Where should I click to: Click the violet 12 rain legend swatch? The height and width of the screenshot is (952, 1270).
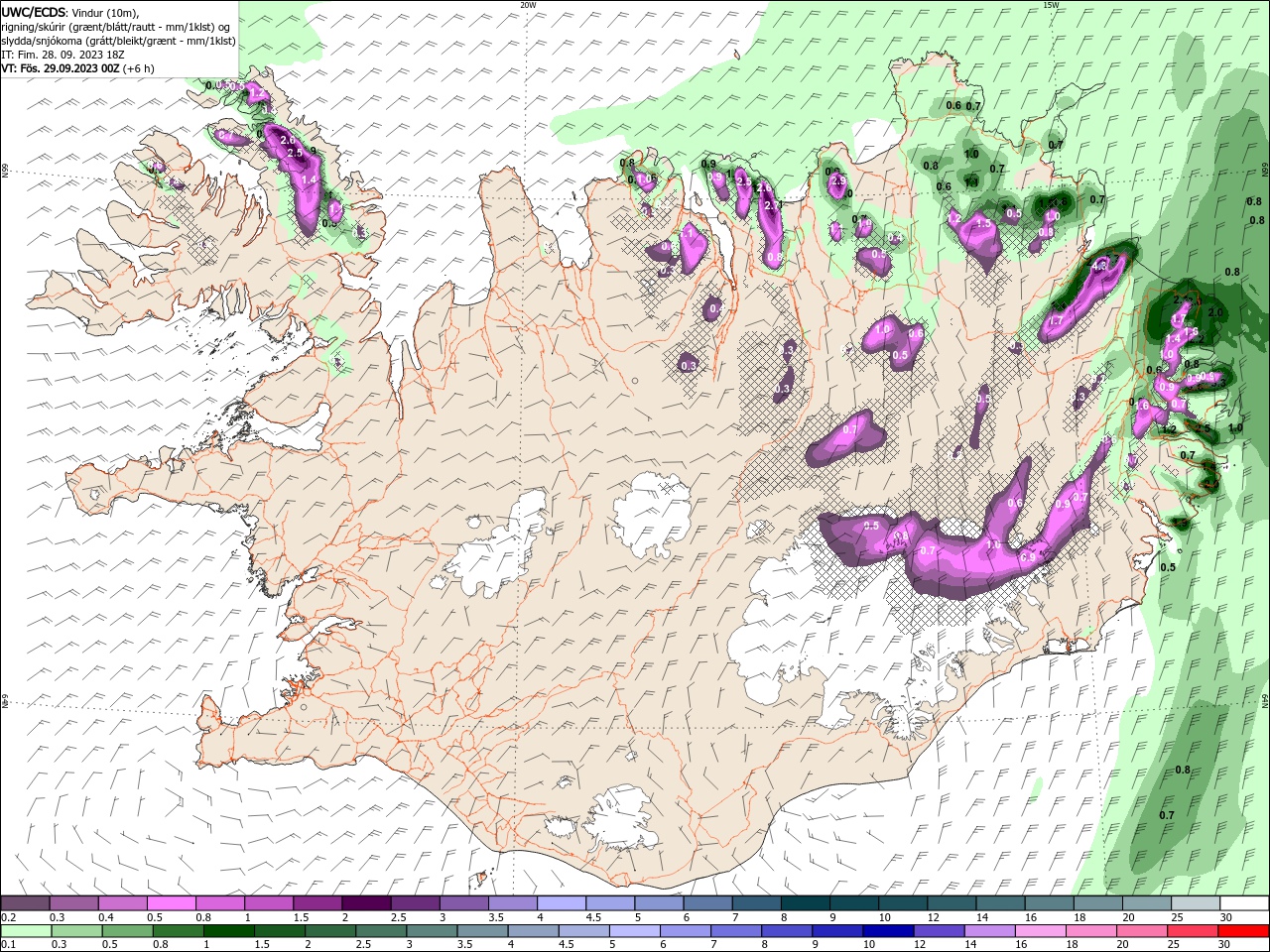938,931
